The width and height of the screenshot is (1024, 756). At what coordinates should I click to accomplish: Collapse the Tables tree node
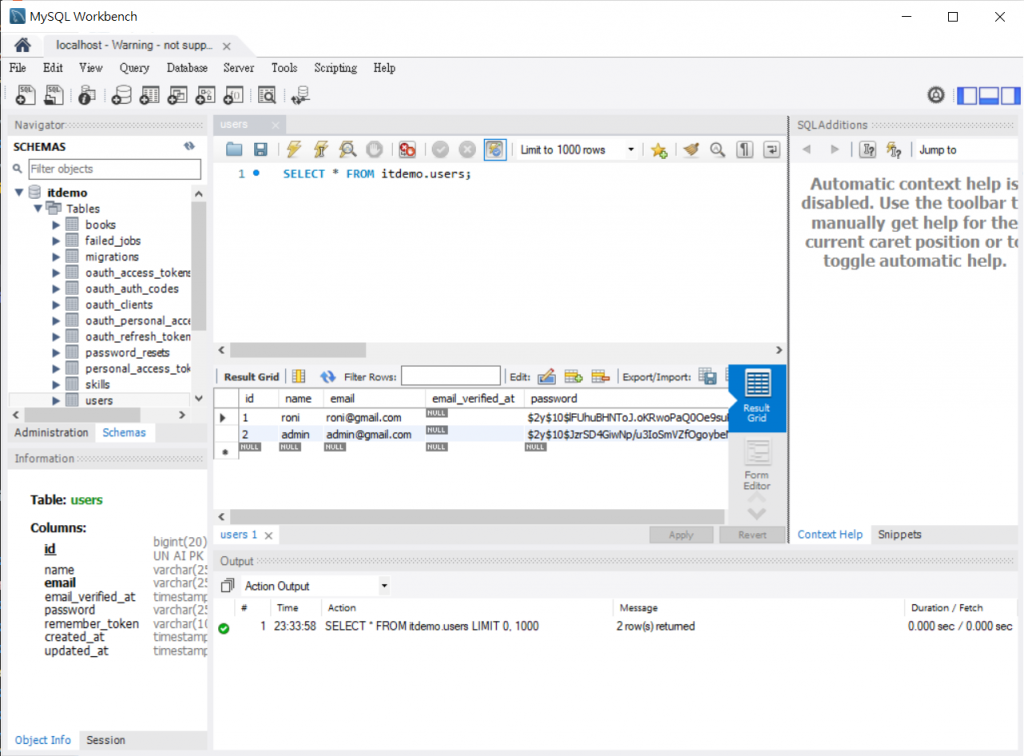pos(38,208)
